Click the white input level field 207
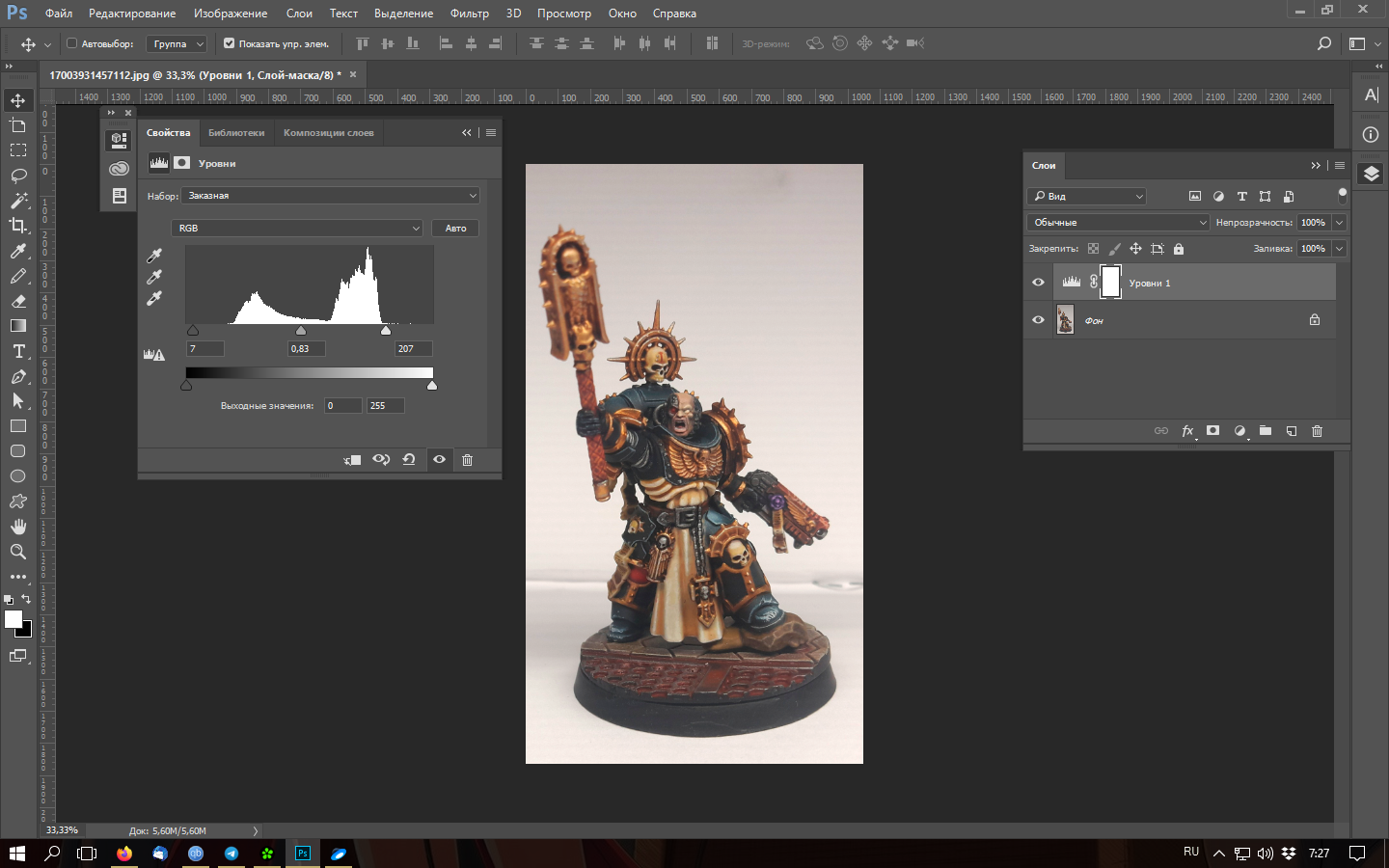 (413, 349)
